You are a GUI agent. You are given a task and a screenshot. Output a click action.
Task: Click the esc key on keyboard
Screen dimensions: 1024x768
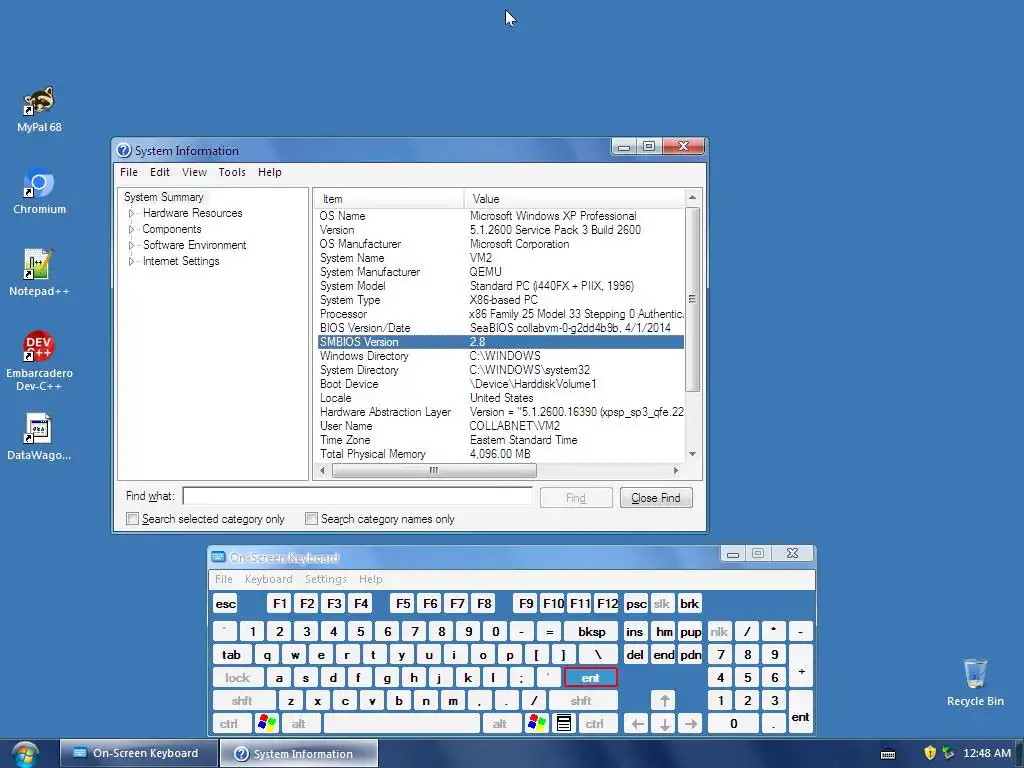pos(225,603)
